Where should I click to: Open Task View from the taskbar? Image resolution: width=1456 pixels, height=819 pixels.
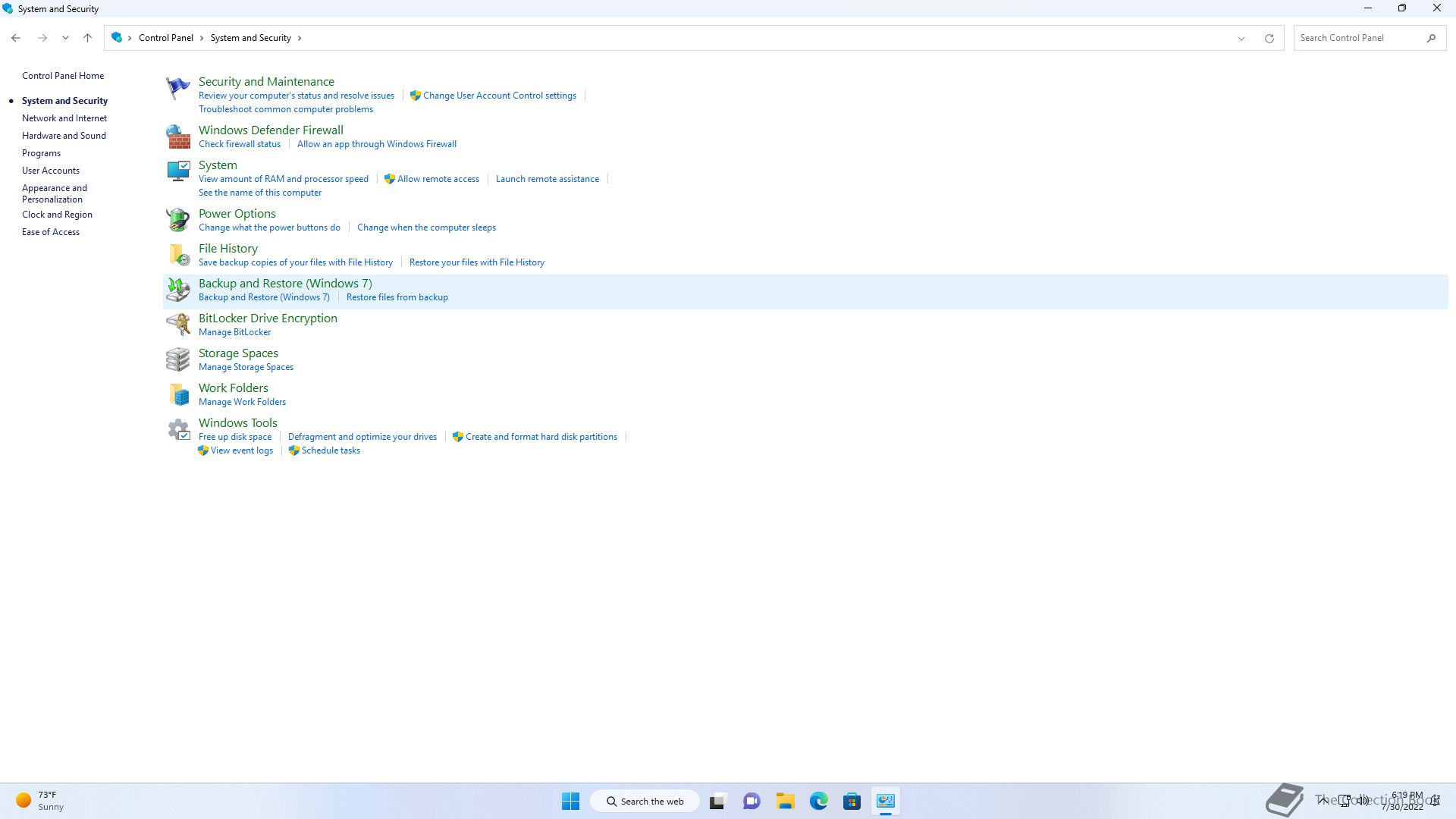pyautogui.click(x=717, y=801)
